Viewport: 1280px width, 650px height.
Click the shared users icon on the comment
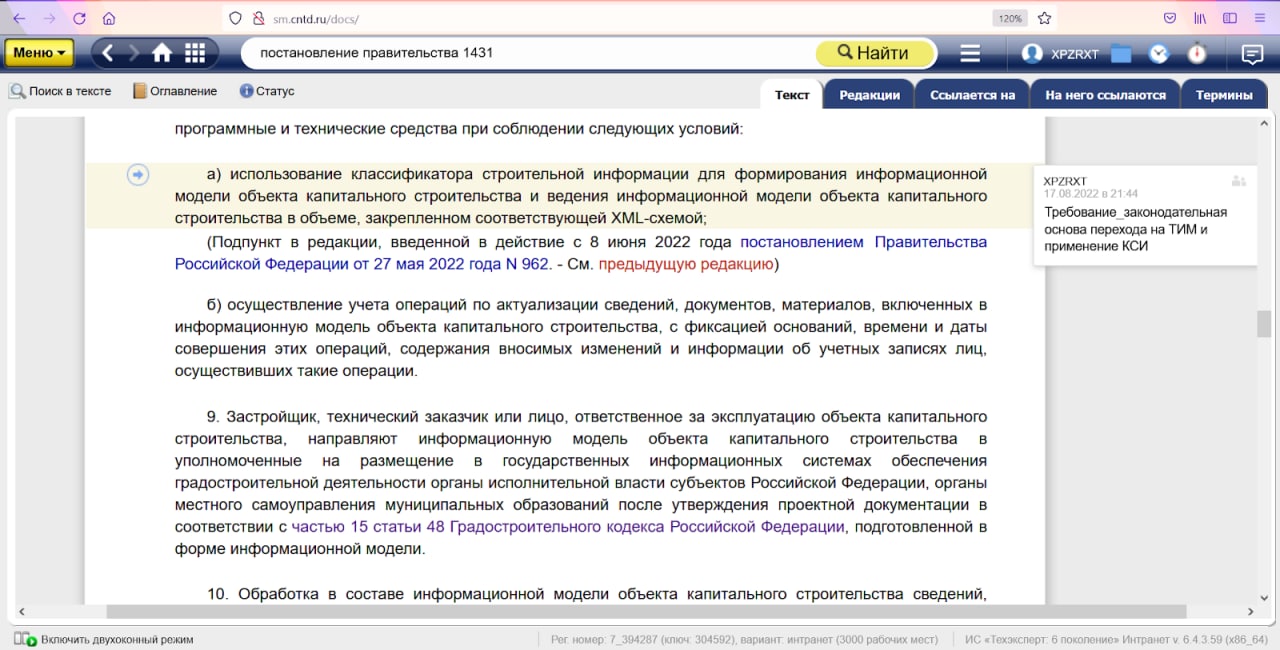coord(1239,181)
